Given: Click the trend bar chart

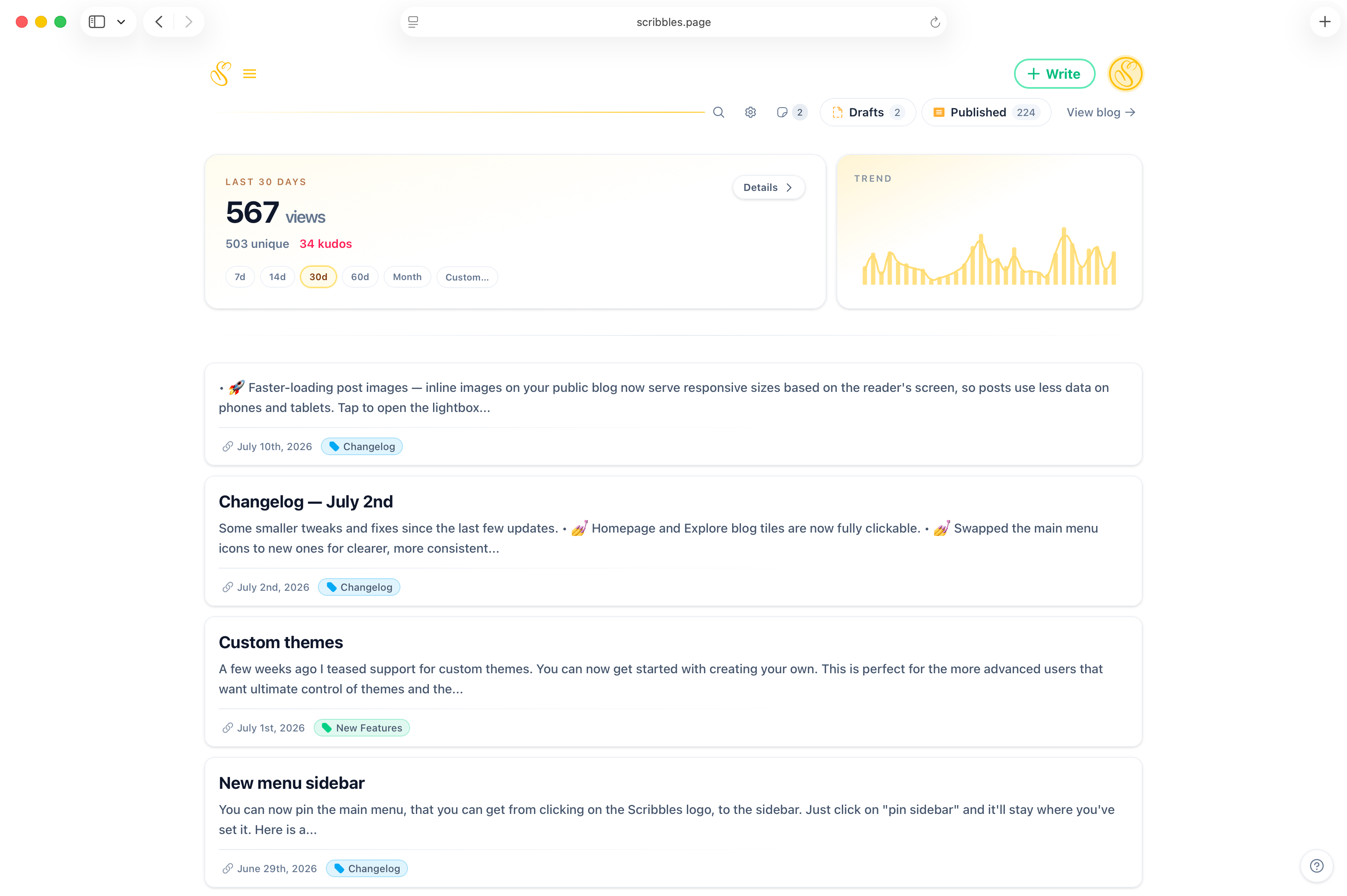Looking at the screenshot, I should tap(988, 256).
